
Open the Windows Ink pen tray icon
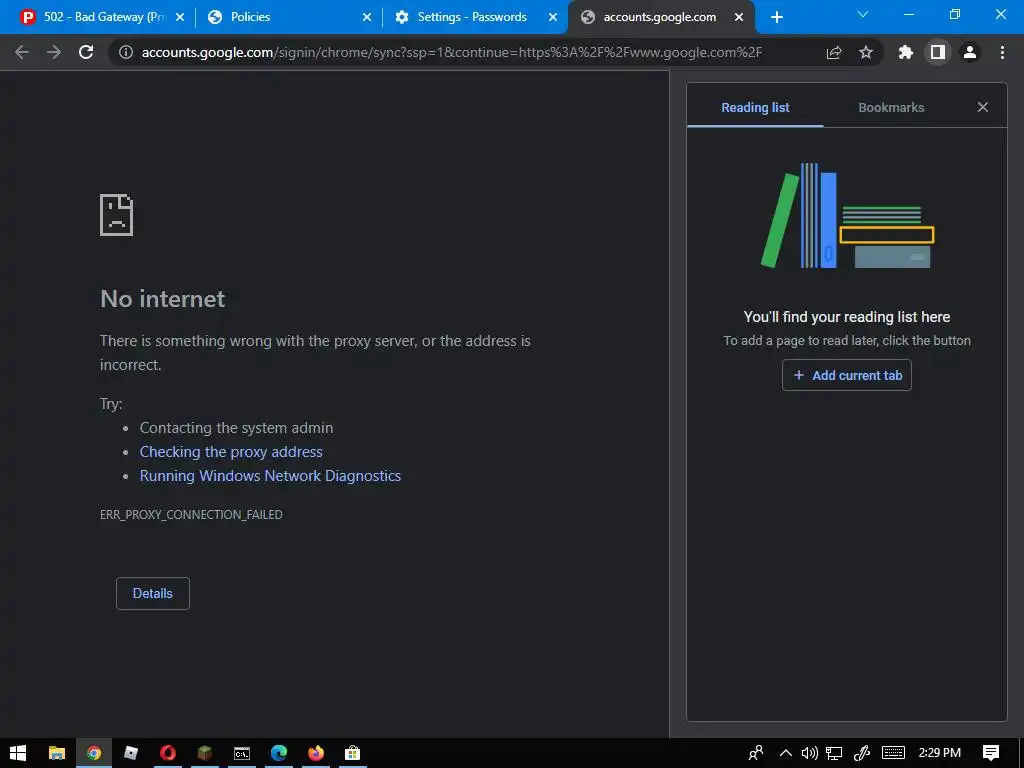[x=861, y=753]
